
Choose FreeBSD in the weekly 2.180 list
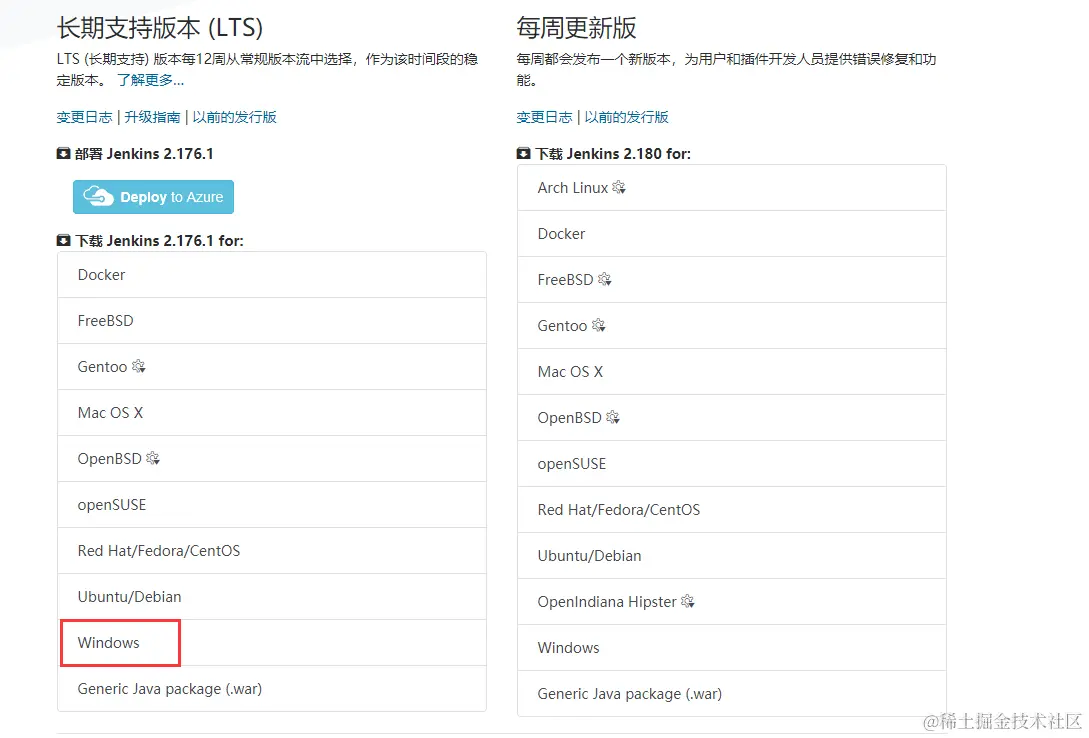point(731,280)
